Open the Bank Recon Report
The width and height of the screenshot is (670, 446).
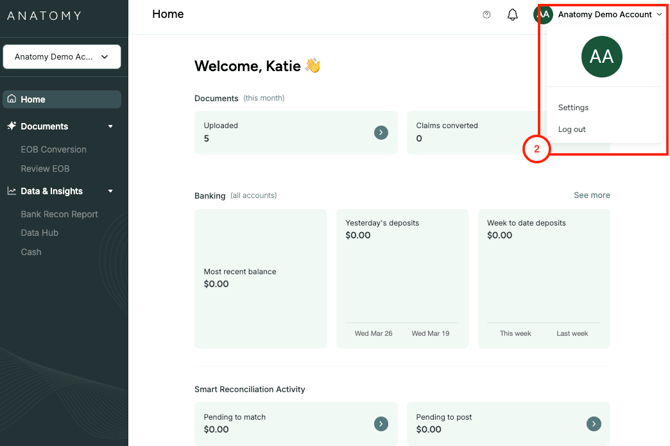(59, 214)
